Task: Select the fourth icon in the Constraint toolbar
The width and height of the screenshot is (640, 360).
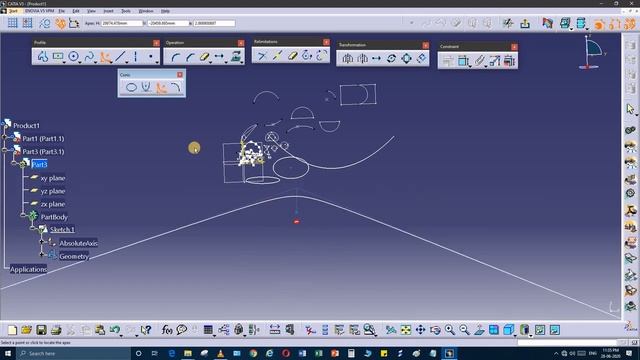Action: coord(494,61)
